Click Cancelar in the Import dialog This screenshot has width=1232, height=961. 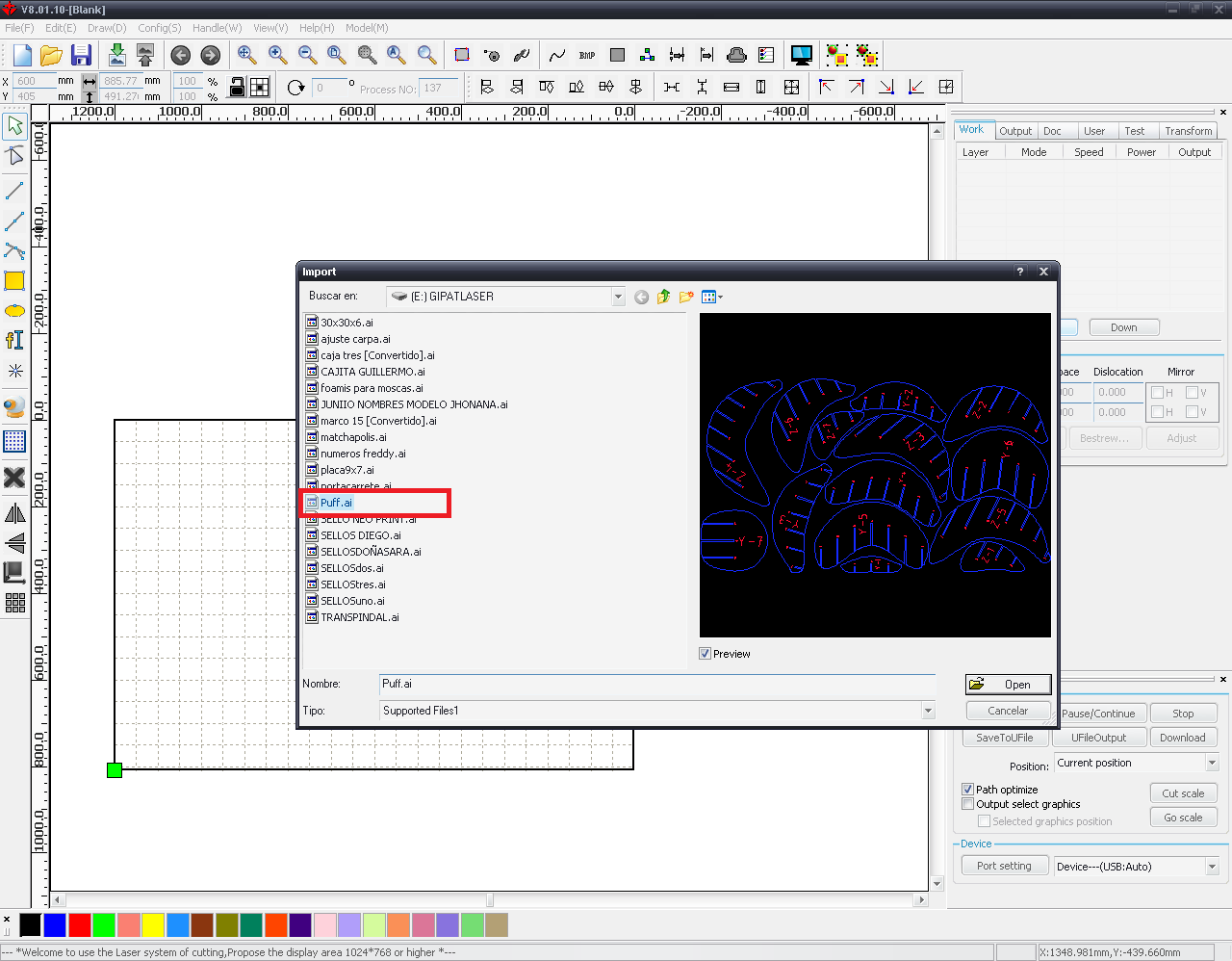tap(1009, 711)
